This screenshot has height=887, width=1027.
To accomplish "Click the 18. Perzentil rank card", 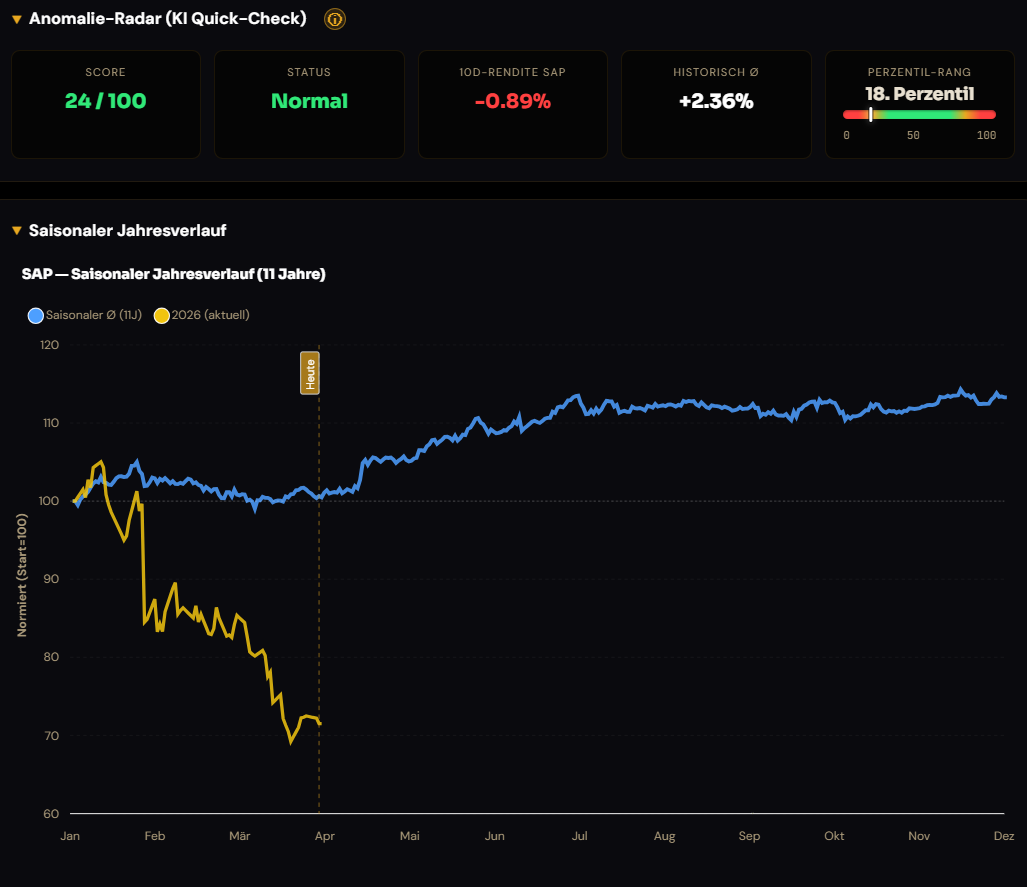I will coord(920,104).
